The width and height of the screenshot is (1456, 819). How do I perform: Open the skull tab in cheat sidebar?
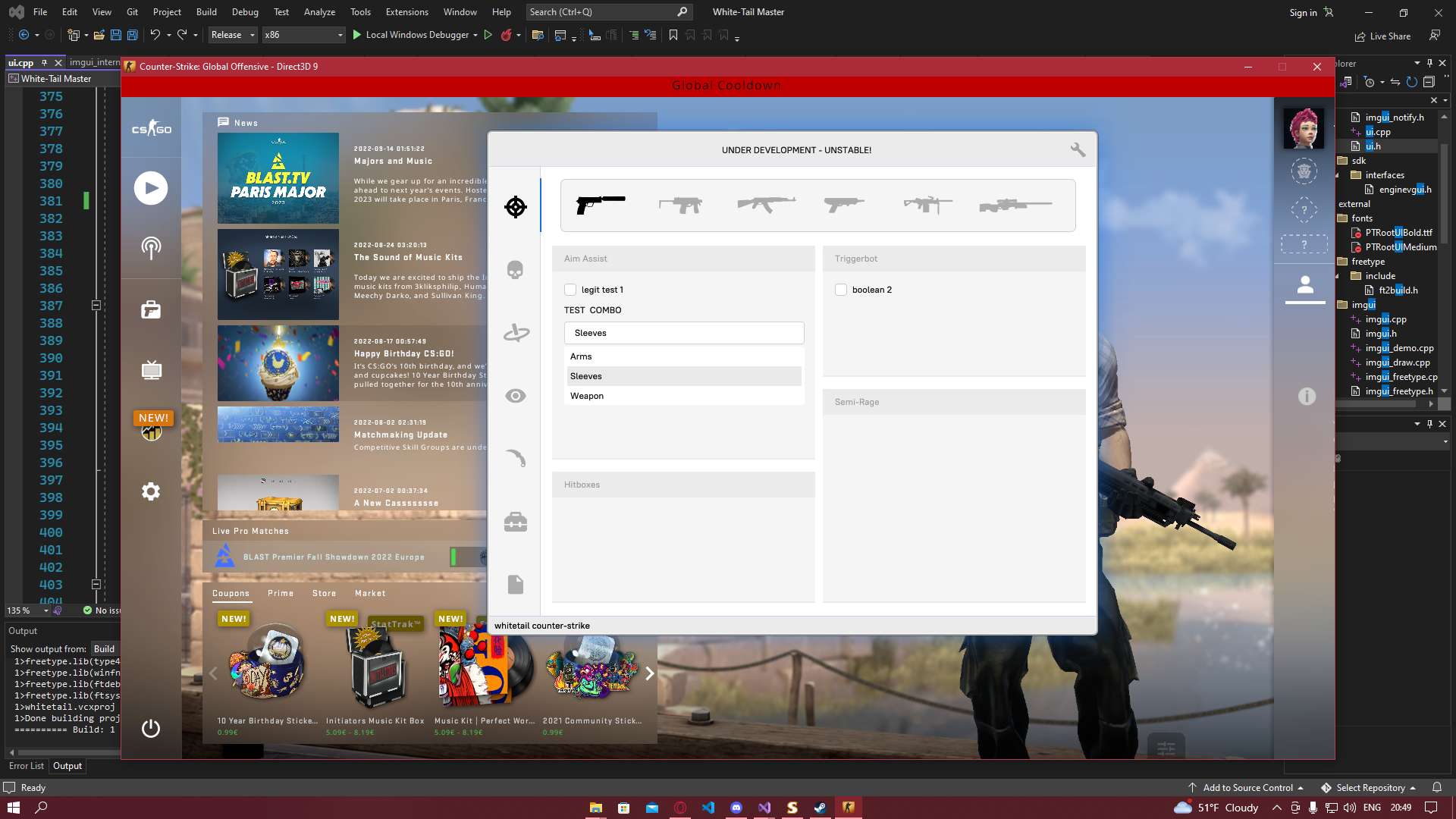point(515,270)
